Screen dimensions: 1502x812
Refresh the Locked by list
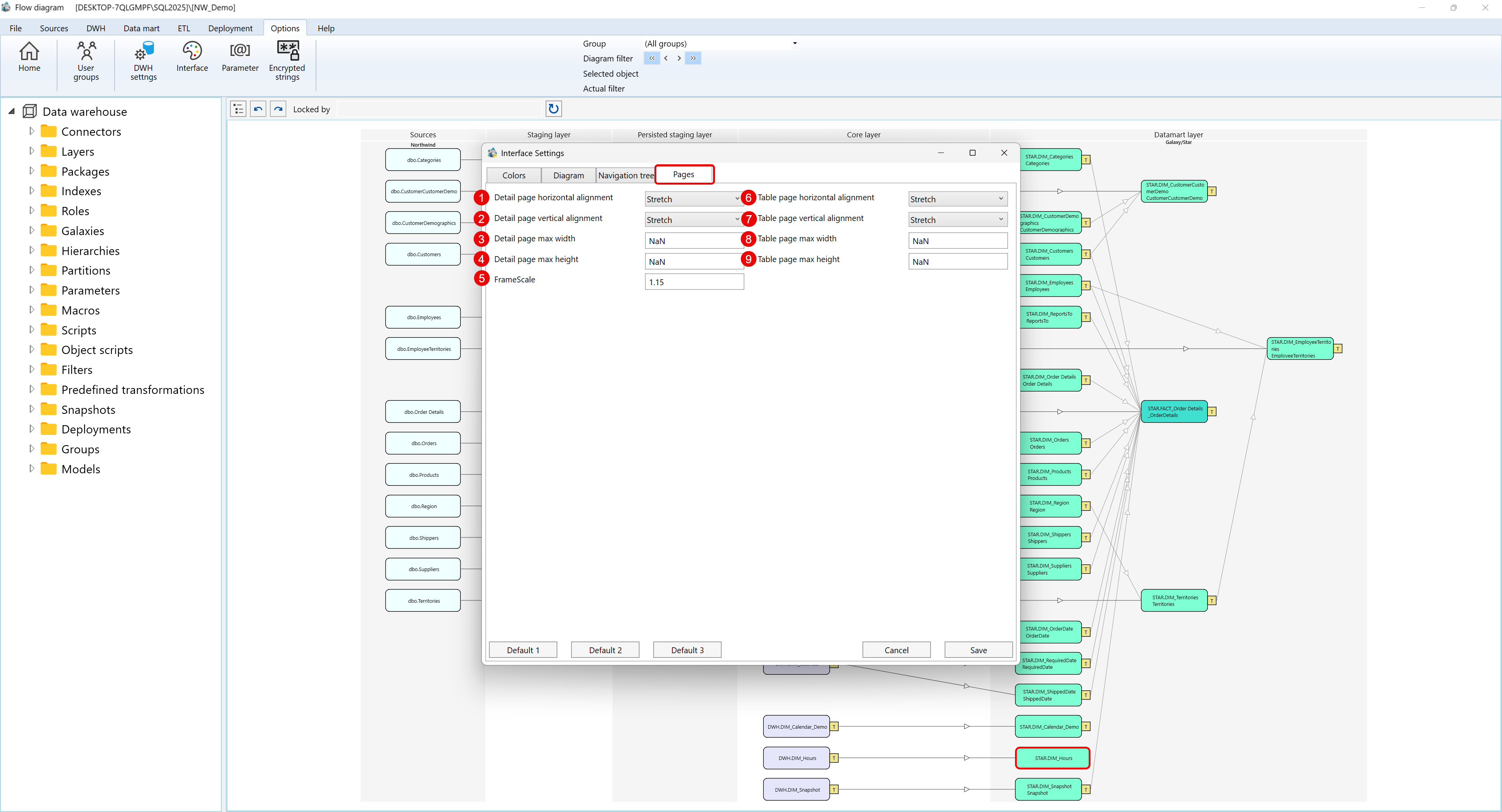coord(553,108)
